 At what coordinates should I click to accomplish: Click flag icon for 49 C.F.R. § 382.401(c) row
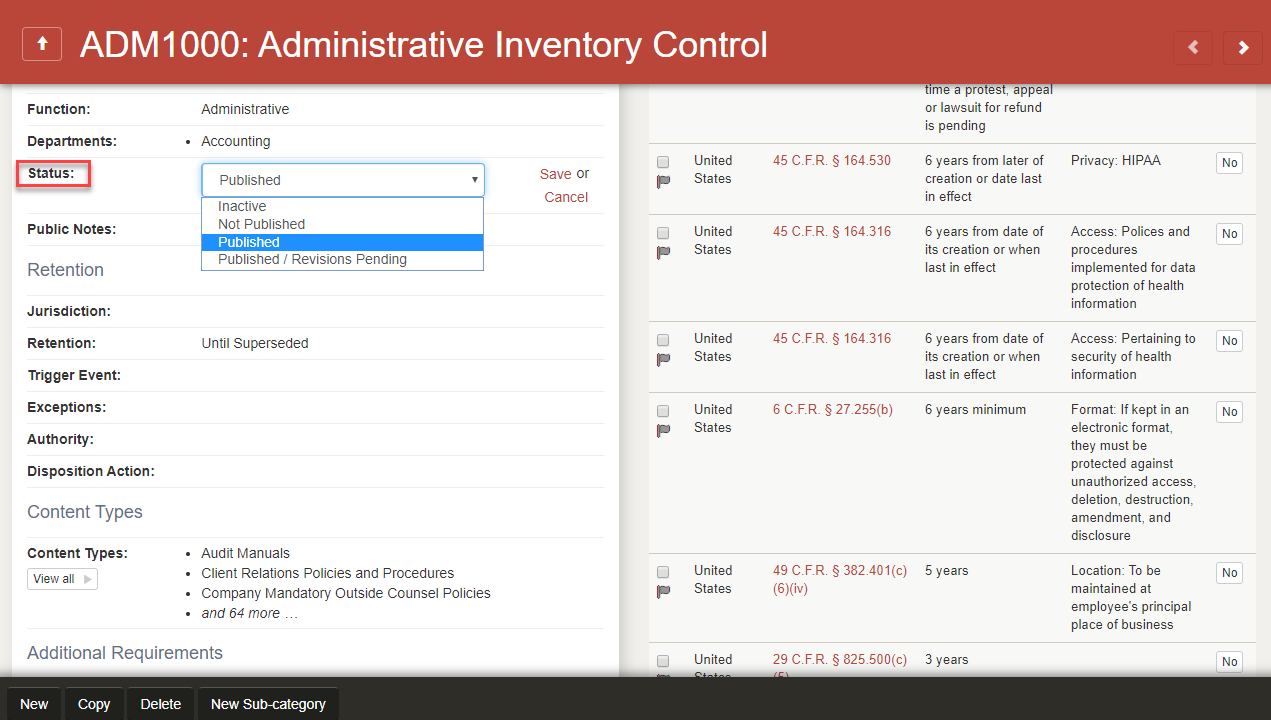coord(663,591)
